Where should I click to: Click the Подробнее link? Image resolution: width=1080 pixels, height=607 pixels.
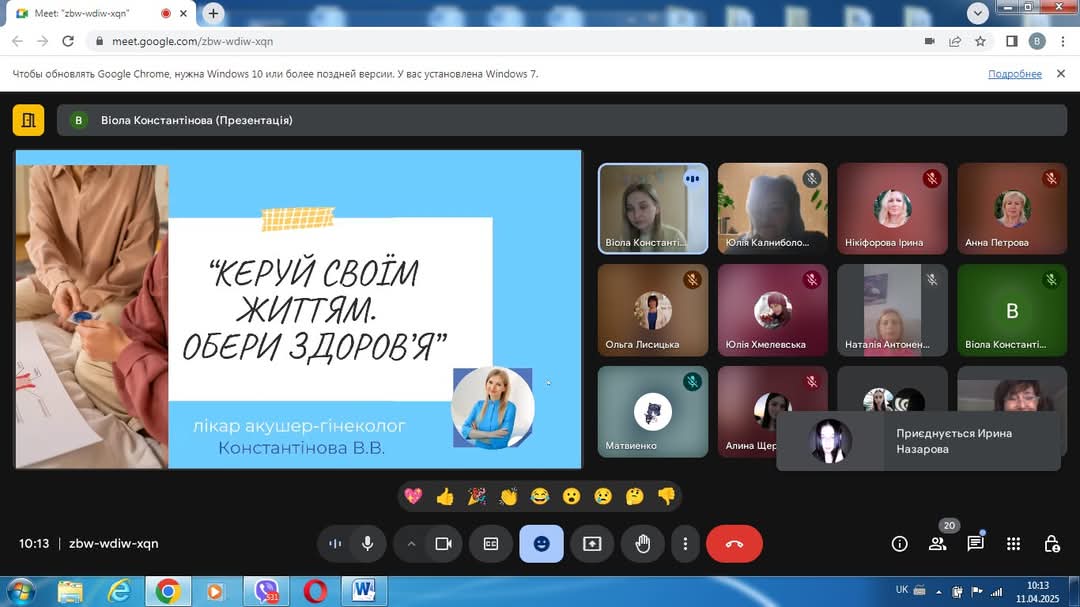point(1015,74)
